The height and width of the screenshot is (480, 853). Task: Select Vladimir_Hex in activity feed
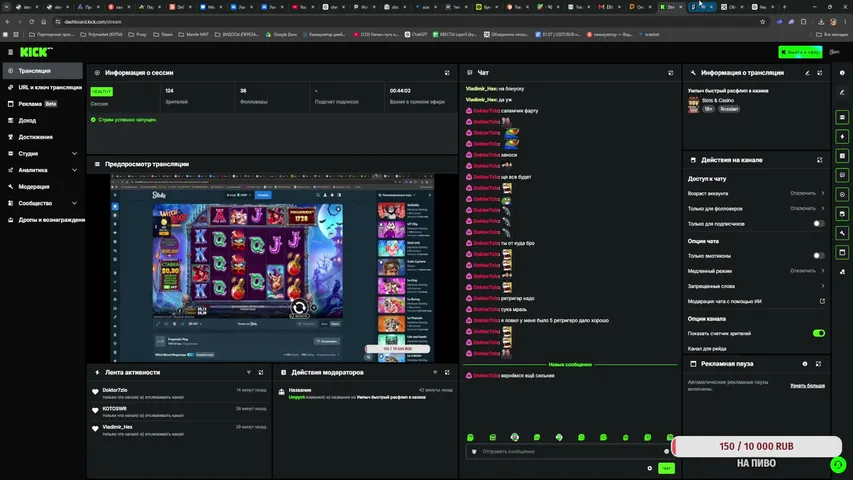pos(118,427)
